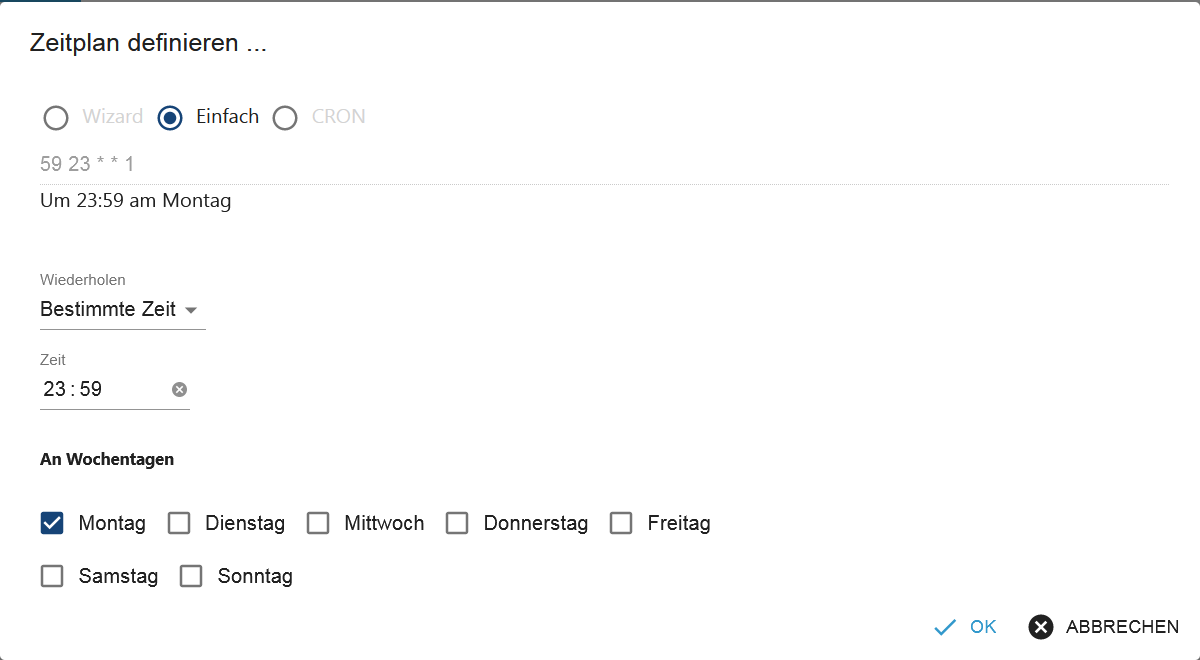Click the checkmark icon next to OK
Image resolution: width=1200 pixels, height=660 pixels.
945,627
